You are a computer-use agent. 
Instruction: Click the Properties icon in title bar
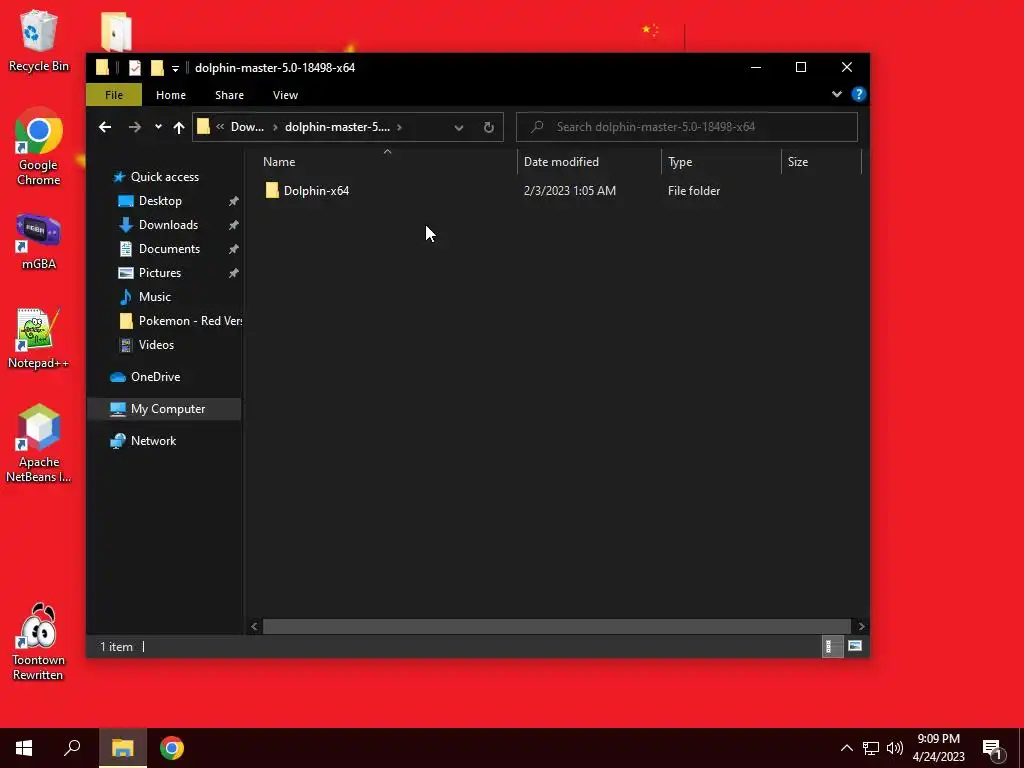(x=135, y=67)
